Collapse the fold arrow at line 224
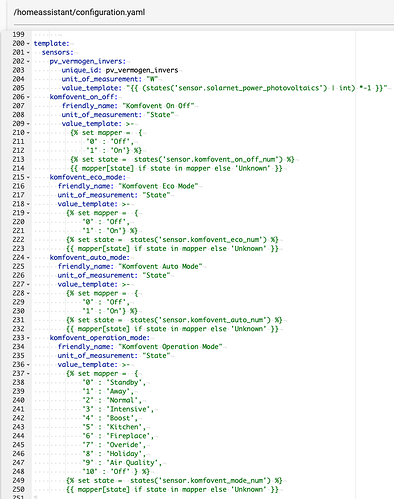 point(28,258)
